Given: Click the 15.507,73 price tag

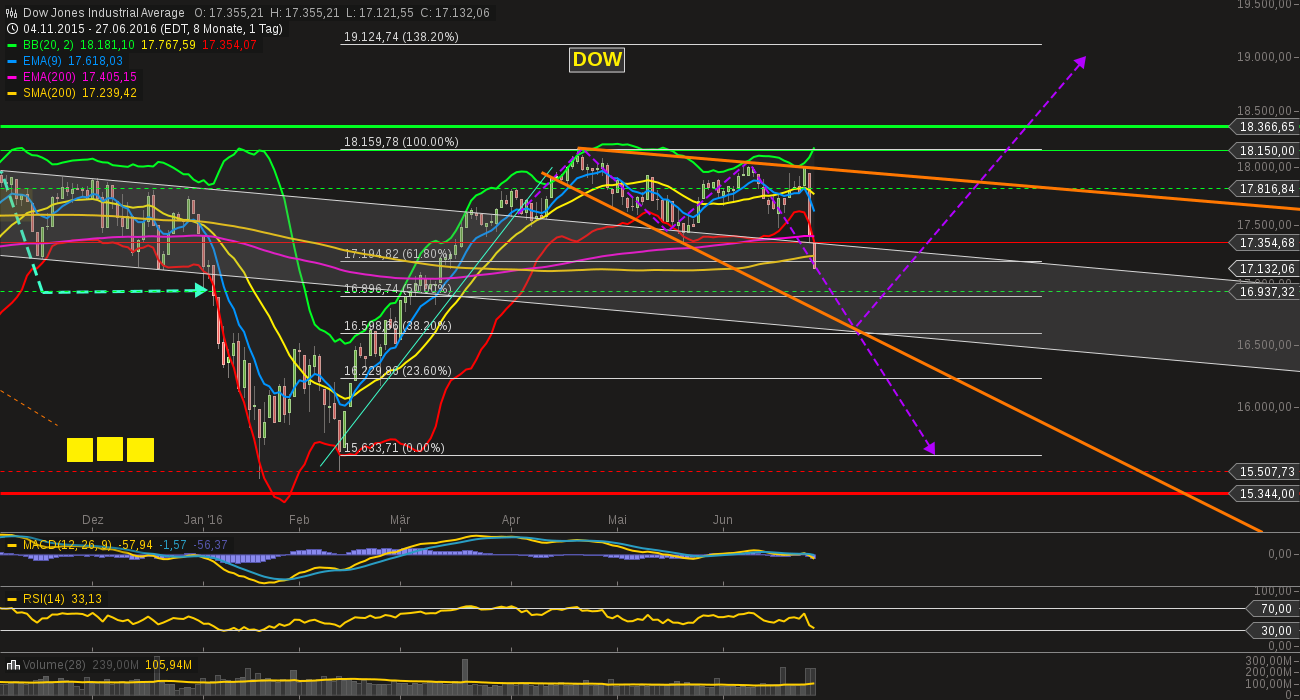Looking at the screenshot, I should (x=1265, y=471).
